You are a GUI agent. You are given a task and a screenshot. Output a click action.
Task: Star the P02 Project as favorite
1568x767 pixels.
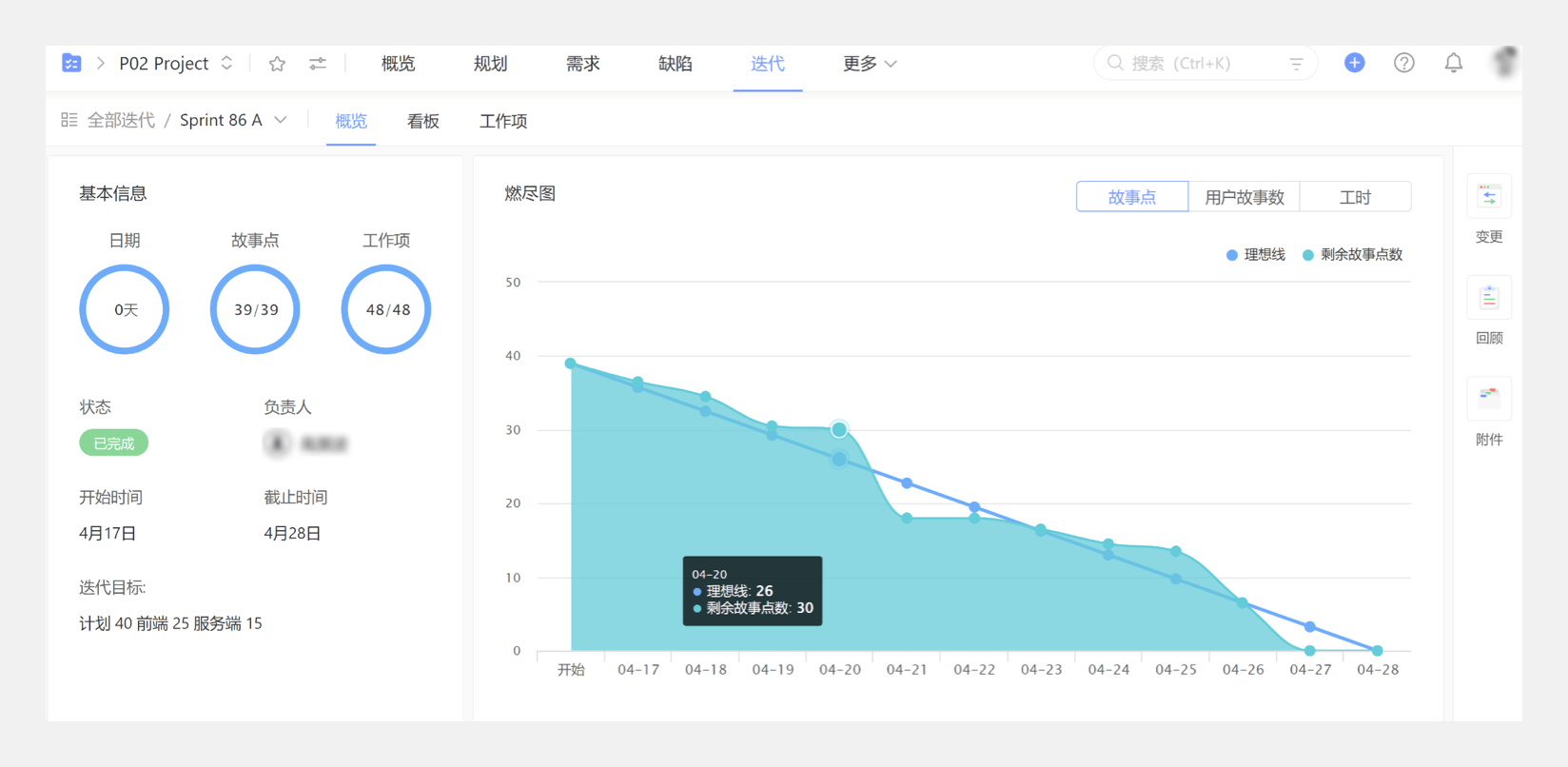point(277,64)
